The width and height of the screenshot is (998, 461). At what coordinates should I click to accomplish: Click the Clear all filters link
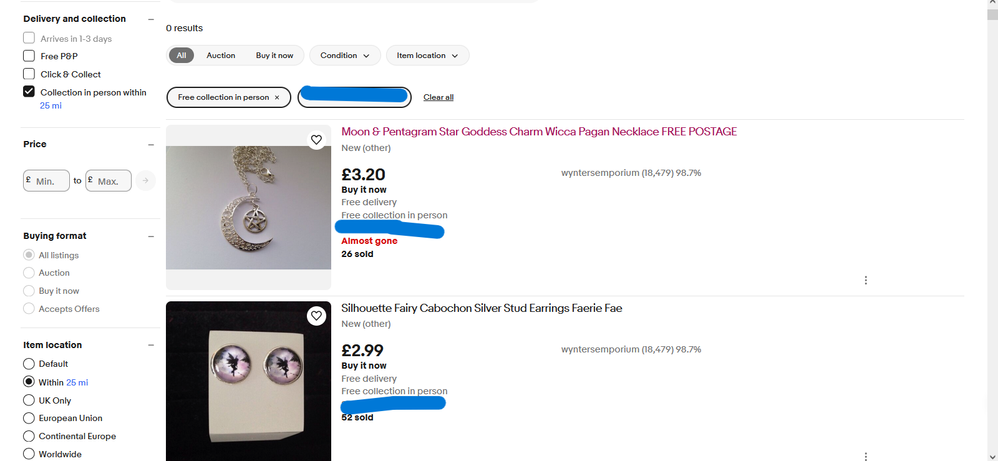coord(438,97)
